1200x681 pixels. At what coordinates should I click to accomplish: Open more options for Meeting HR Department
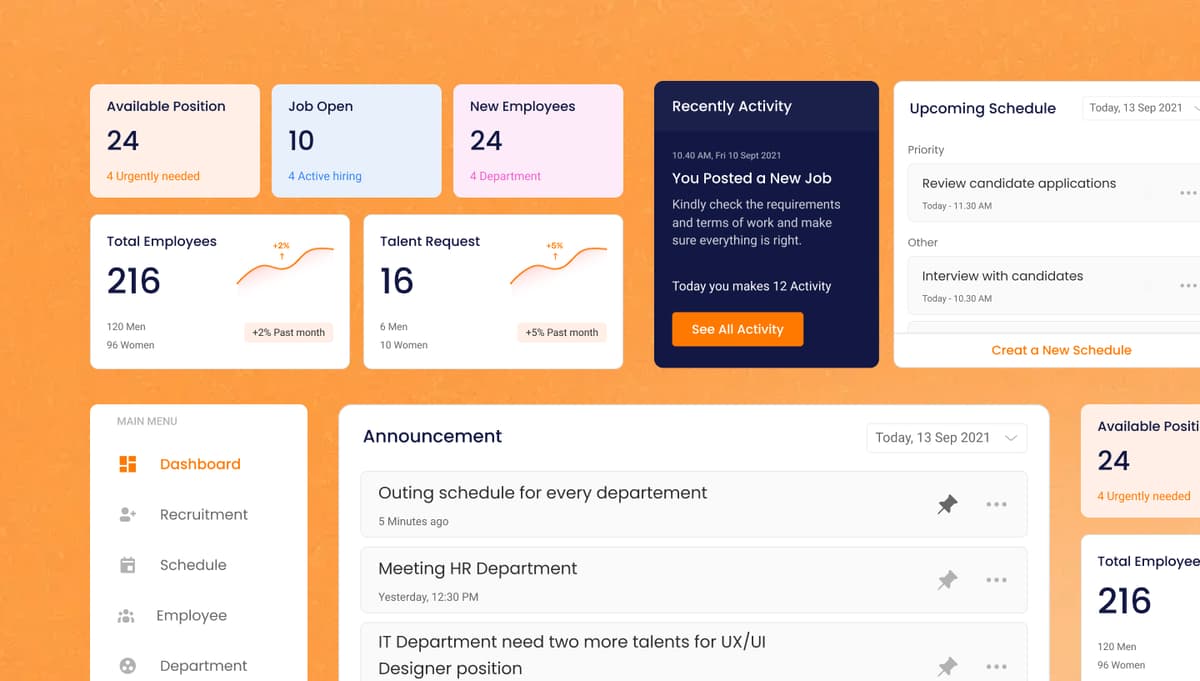click(x=996, y=580)
